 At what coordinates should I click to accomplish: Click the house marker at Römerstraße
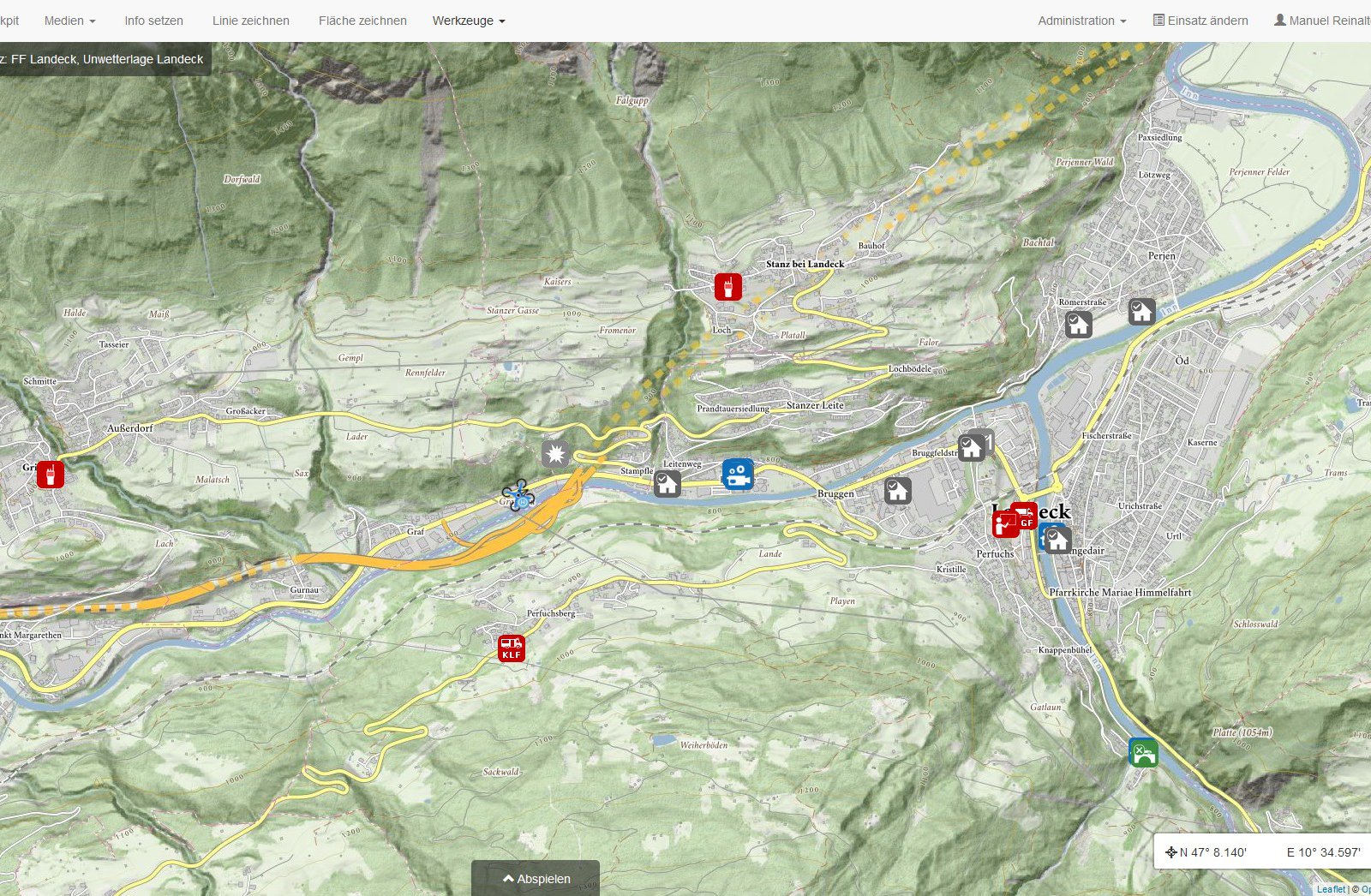[x=1078, y=324]
